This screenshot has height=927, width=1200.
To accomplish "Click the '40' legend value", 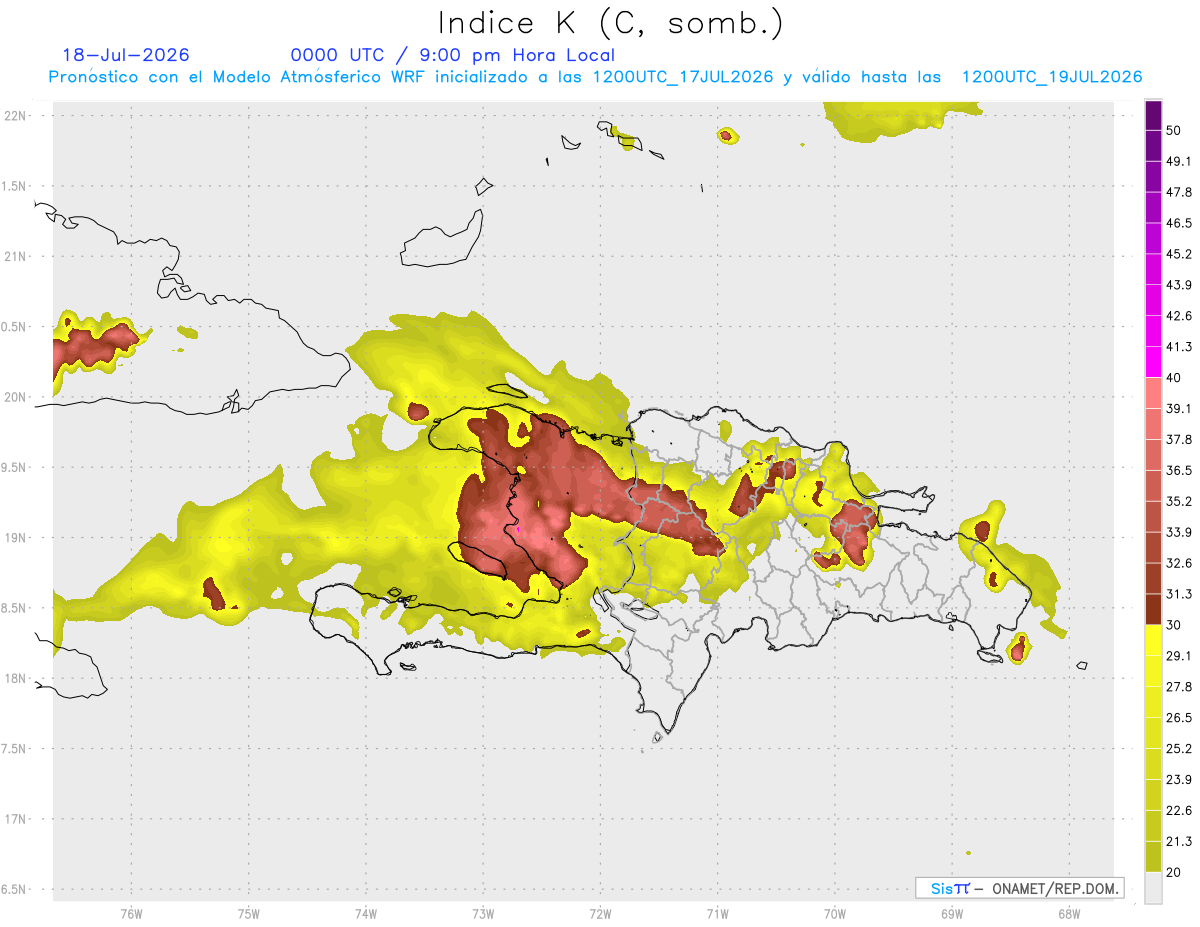I will (x=1174, y=378).
